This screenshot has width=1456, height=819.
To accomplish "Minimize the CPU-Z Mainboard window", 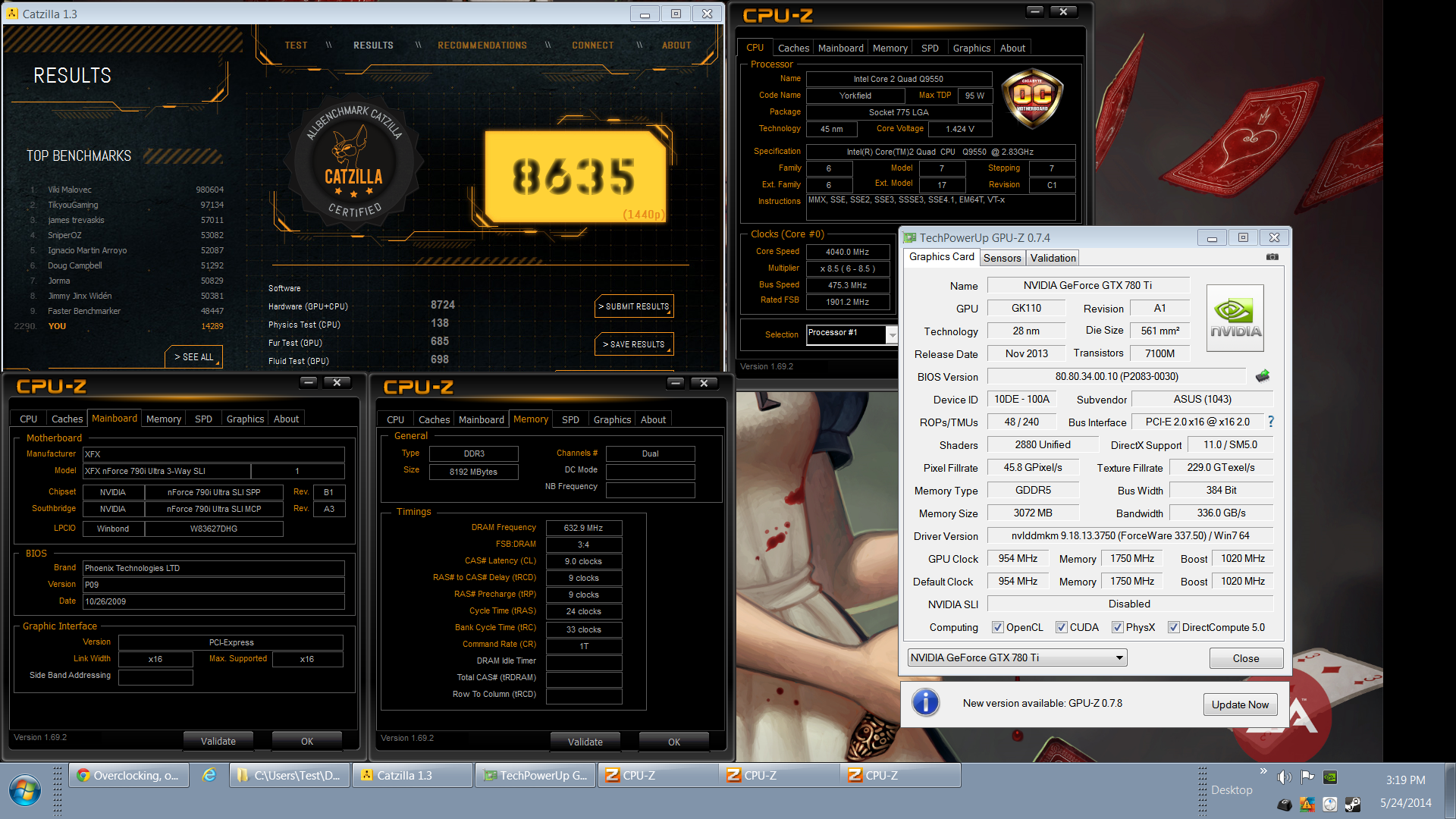I will [309, 382].
